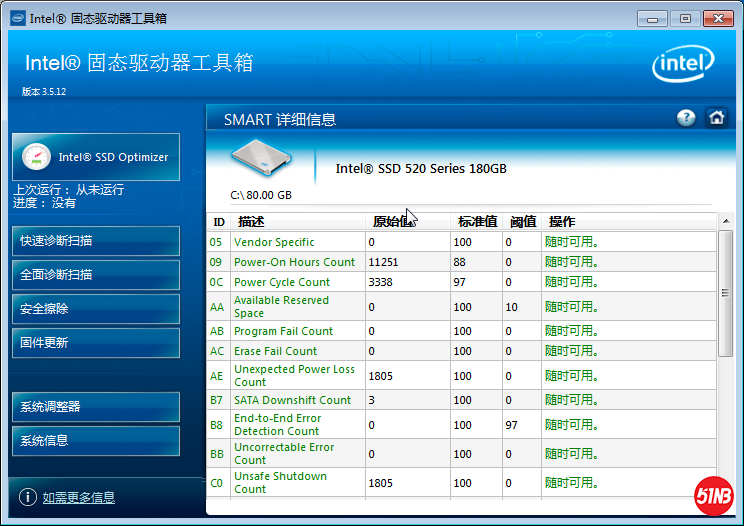Start 全面诊断扫描 full diagnostic scan
The image size is (744, 526).
pyautogui.click(x=96, y=275)
